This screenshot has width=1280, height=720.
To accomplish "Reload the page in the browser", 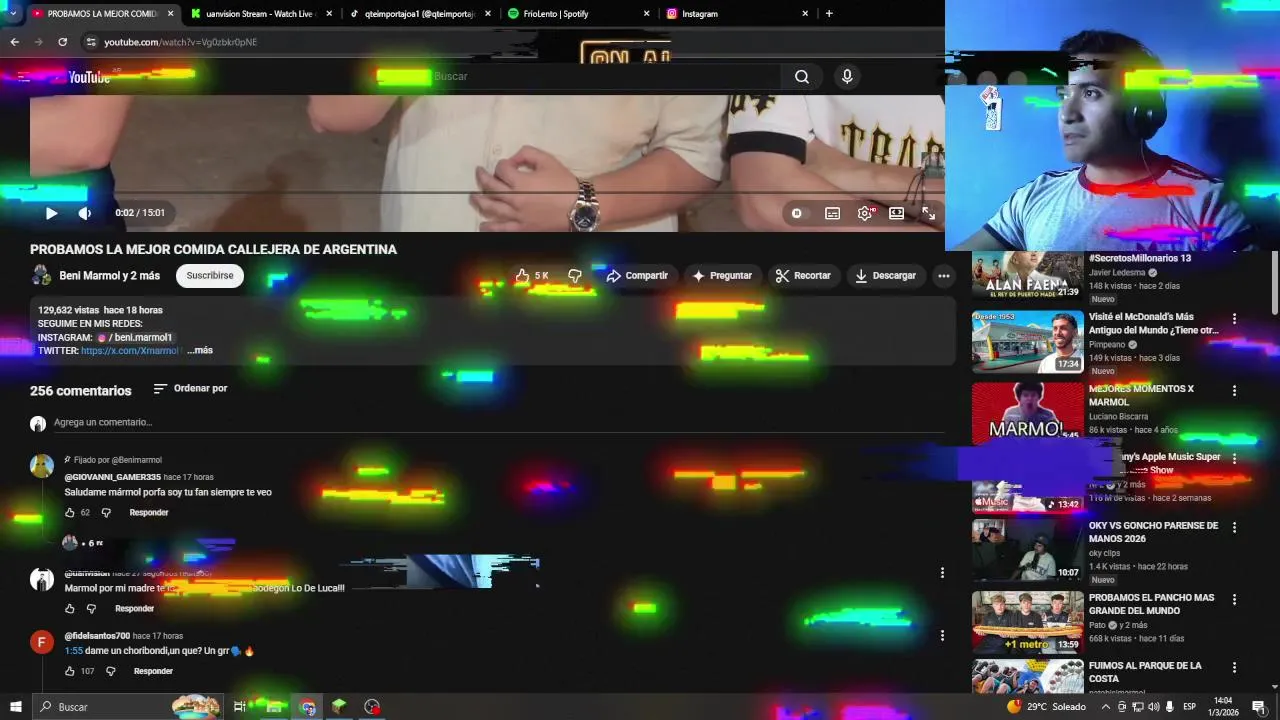I will (62, 42).
